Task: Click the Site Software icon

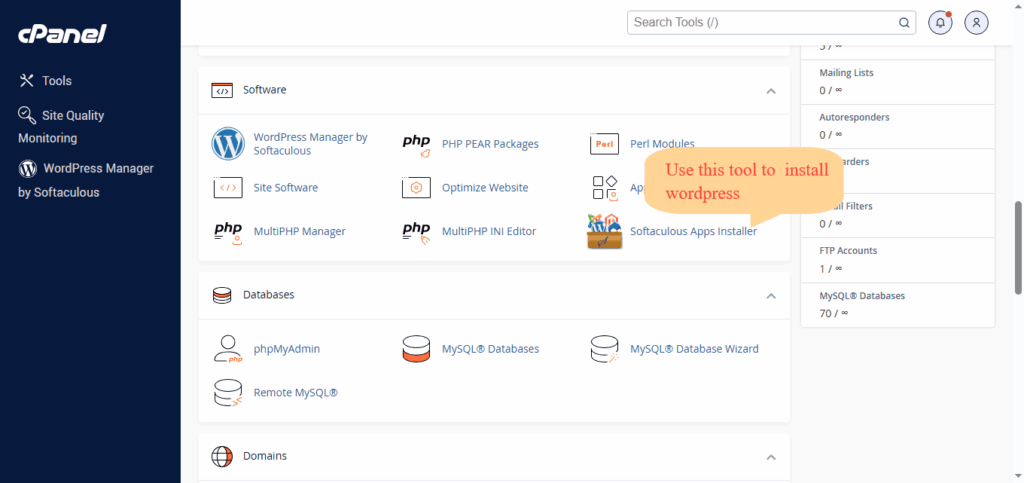Action: [x=228, y=187]
